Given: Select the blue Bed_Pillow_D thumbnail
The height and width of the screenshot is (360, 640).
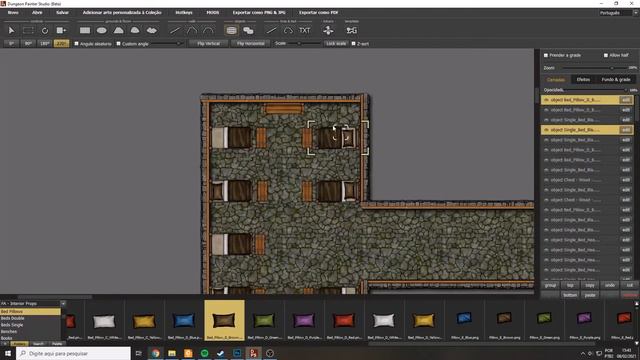Looking at the screenshot, I should tap(184, 321).
